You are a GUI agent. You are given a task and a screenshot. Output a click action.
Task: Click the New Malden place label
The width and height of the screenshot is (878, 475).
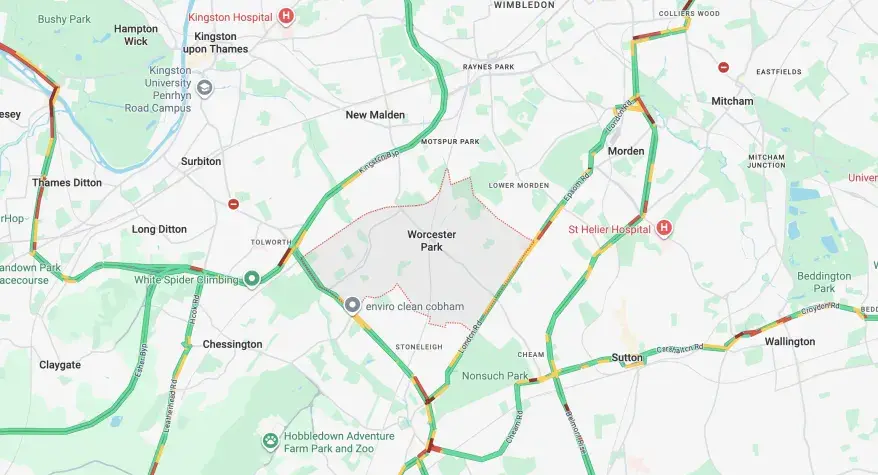(x=375, y=115)
